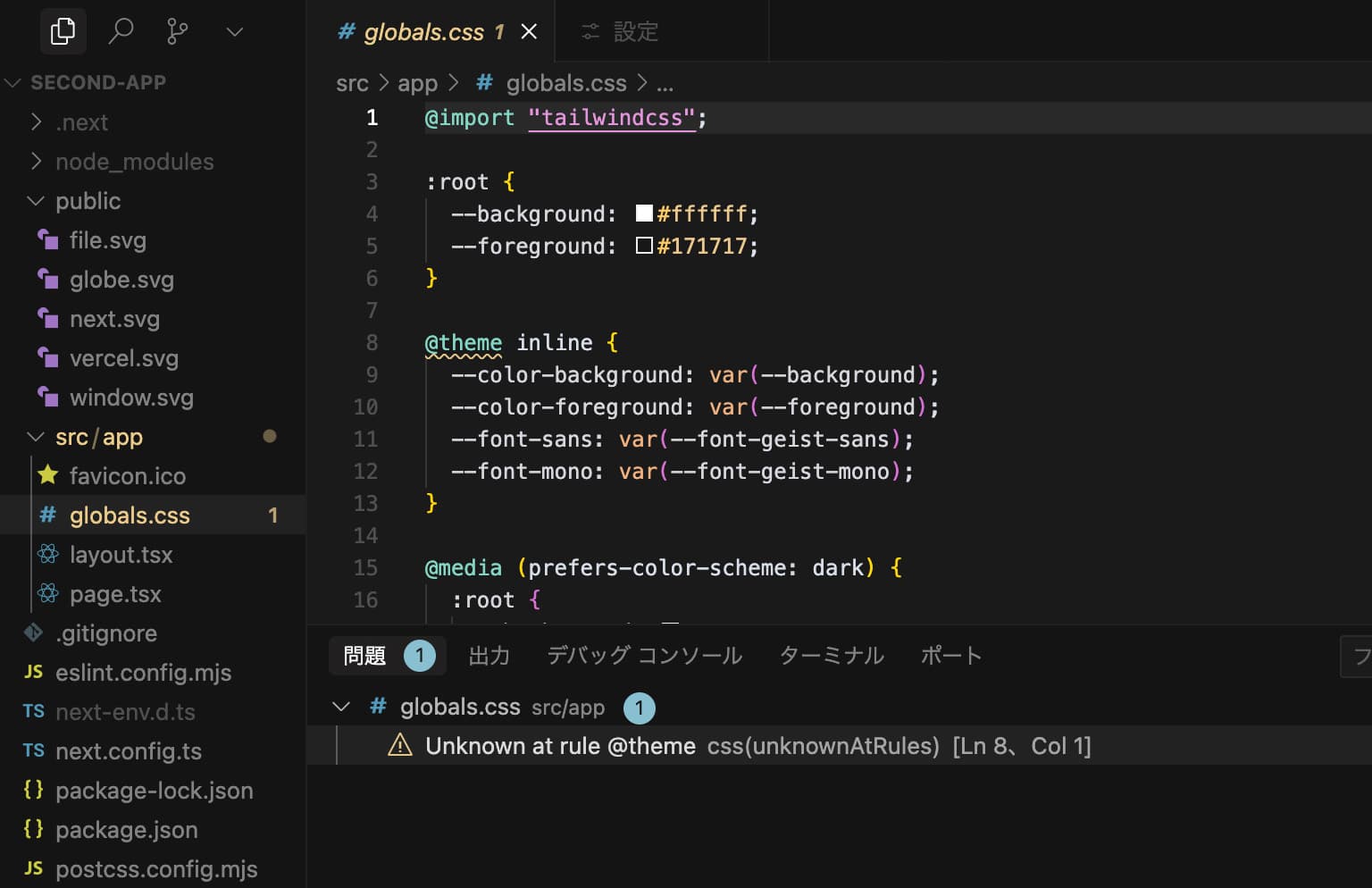Open the Explorer view icon

(x=63, y=32)
